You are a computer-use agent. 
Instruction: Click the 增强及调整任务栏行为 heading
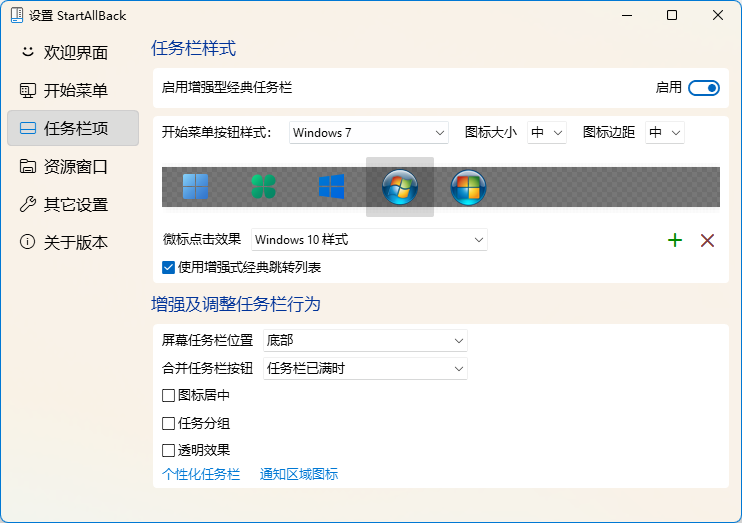tap(236, 304)
